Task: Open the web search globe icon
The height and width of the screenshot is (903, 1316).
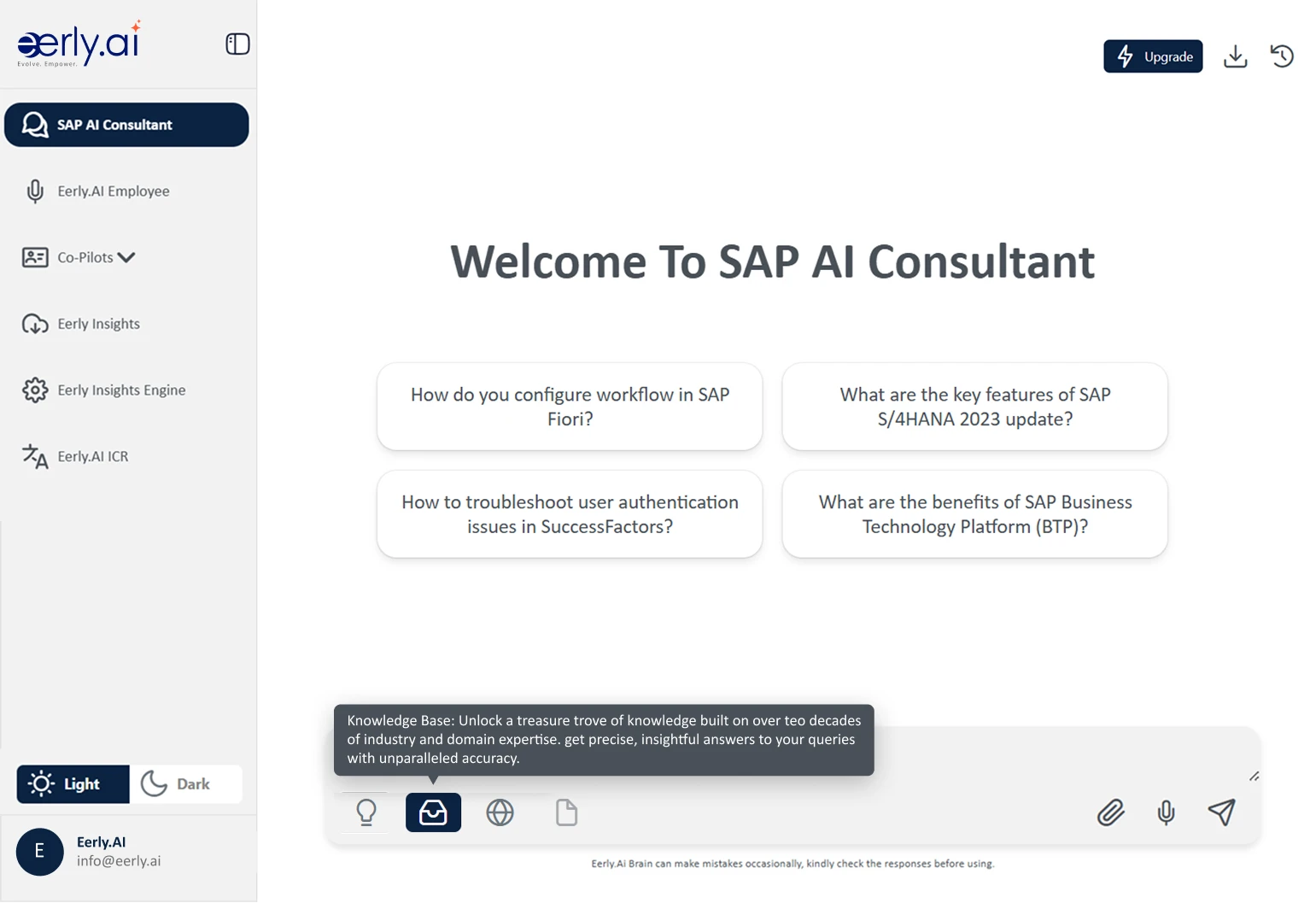Action: pyautogui.click(x=500, y=812)
